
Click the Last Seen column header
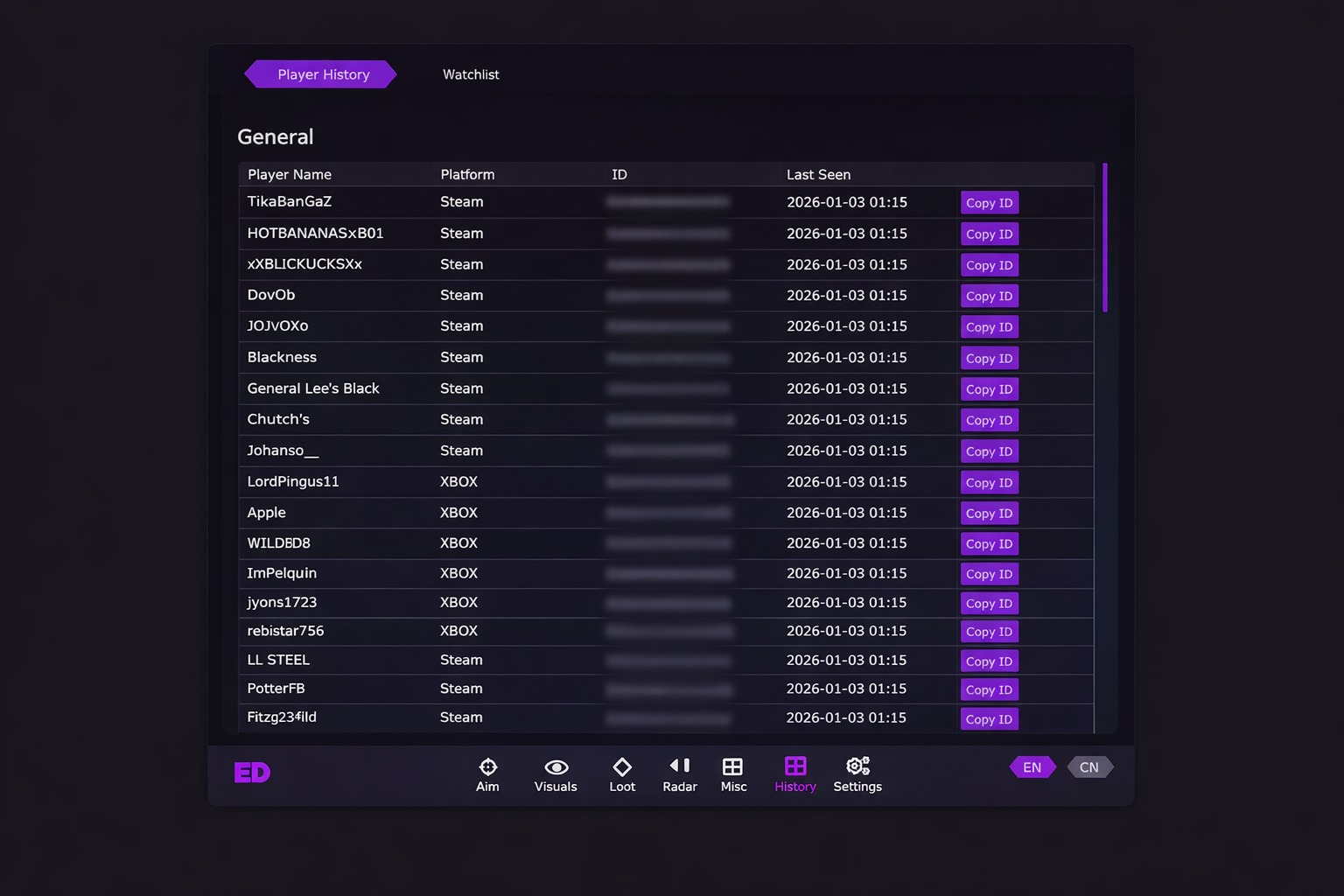818,175
